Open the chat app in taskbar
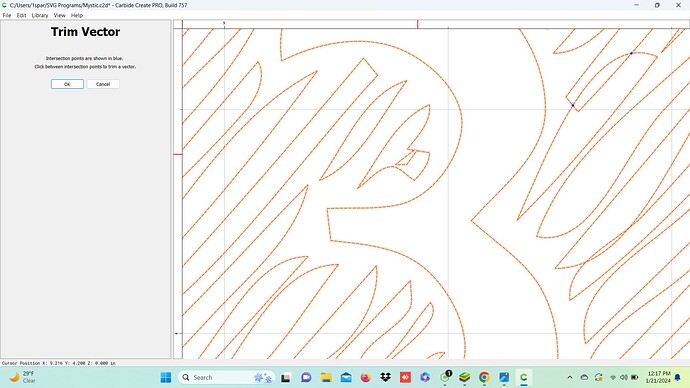 pyautogui.click(x=306, y=377)
